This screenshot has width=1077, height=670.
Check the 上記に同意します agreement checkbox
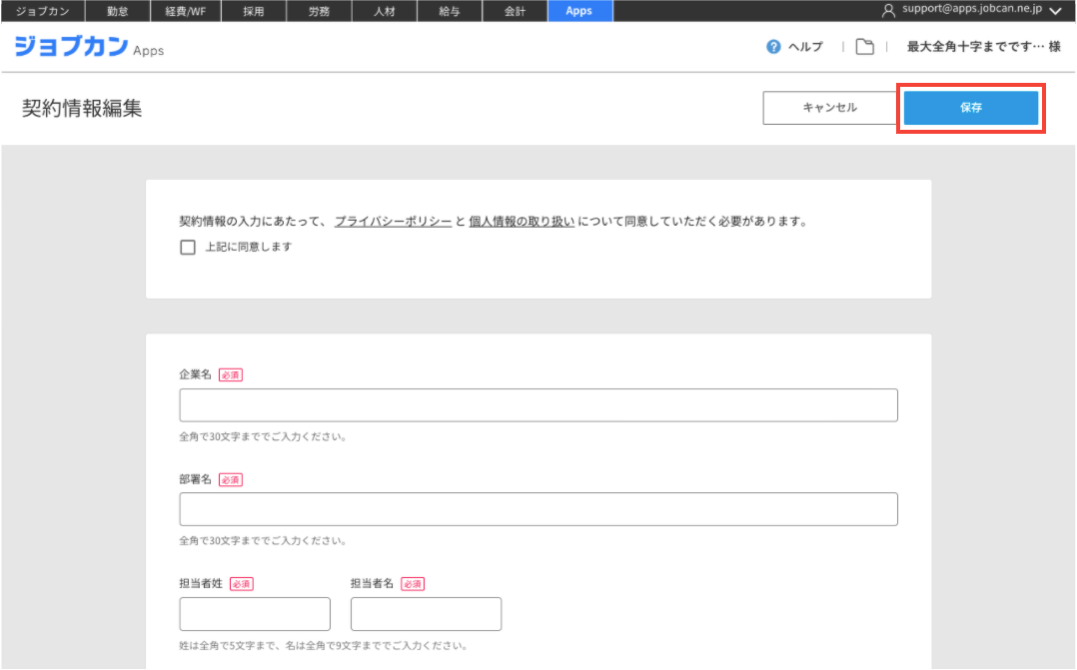[188, 248]
